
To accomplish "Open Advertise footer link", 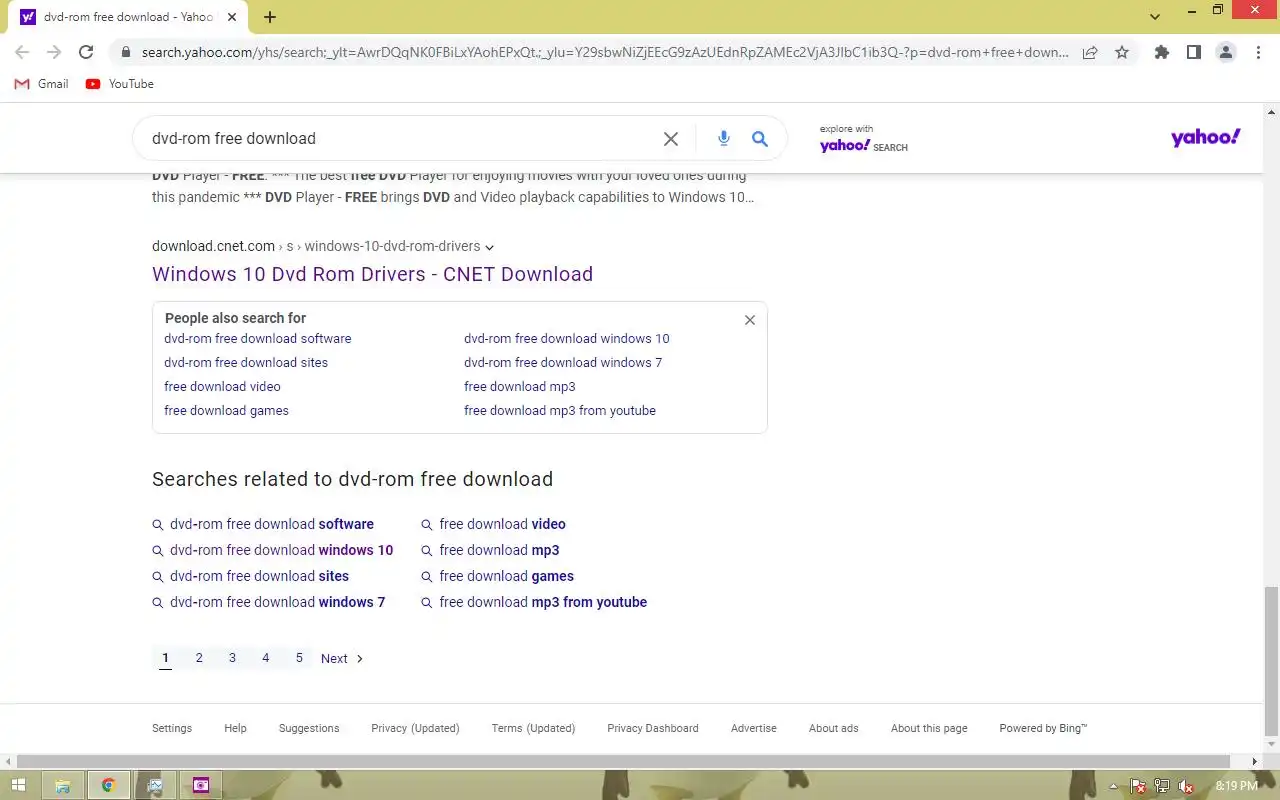I will click(754, 728).
